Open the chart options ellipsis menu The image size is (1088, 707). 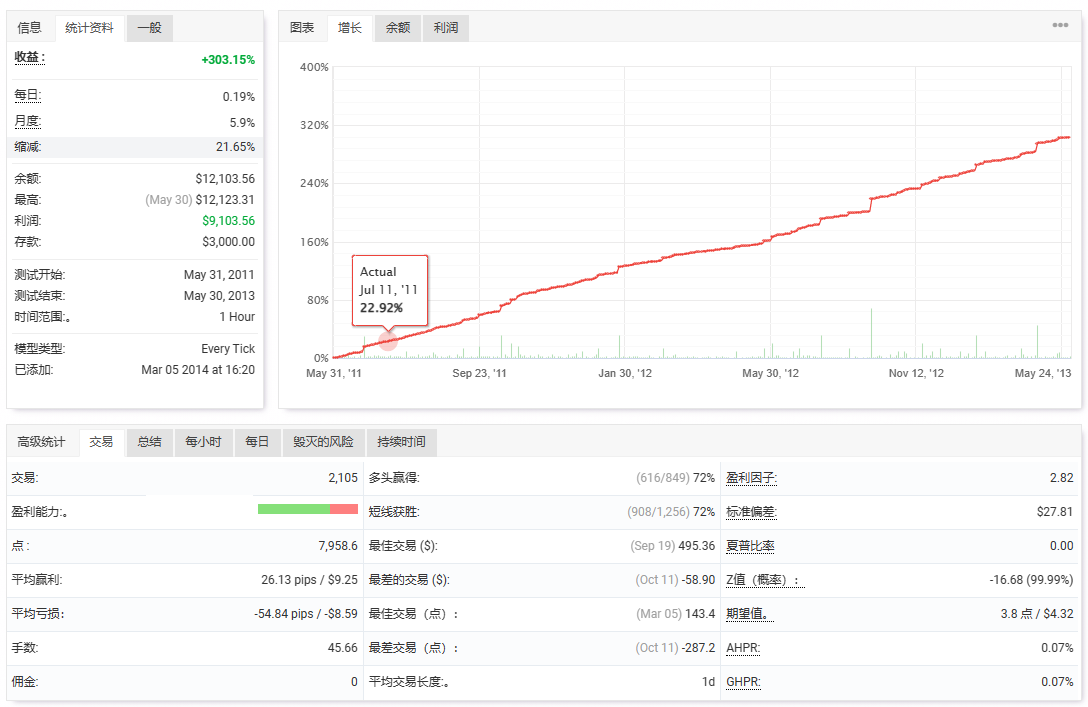click(1060, 26)
